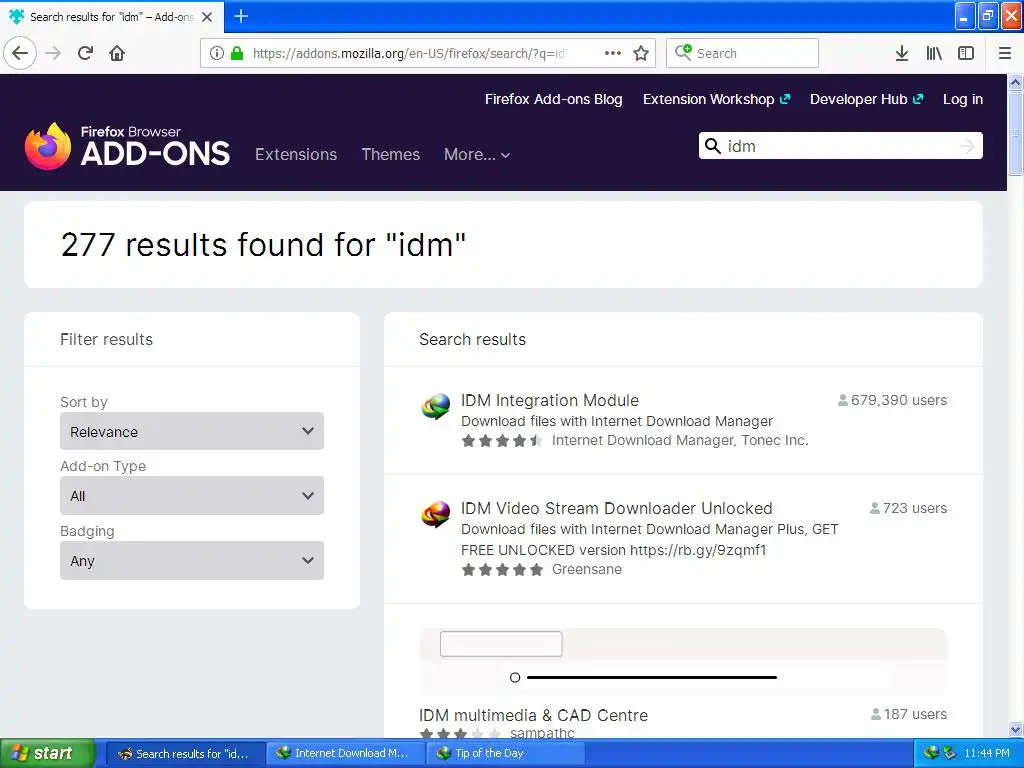
Task: Reload the current page
Action: 86,53
